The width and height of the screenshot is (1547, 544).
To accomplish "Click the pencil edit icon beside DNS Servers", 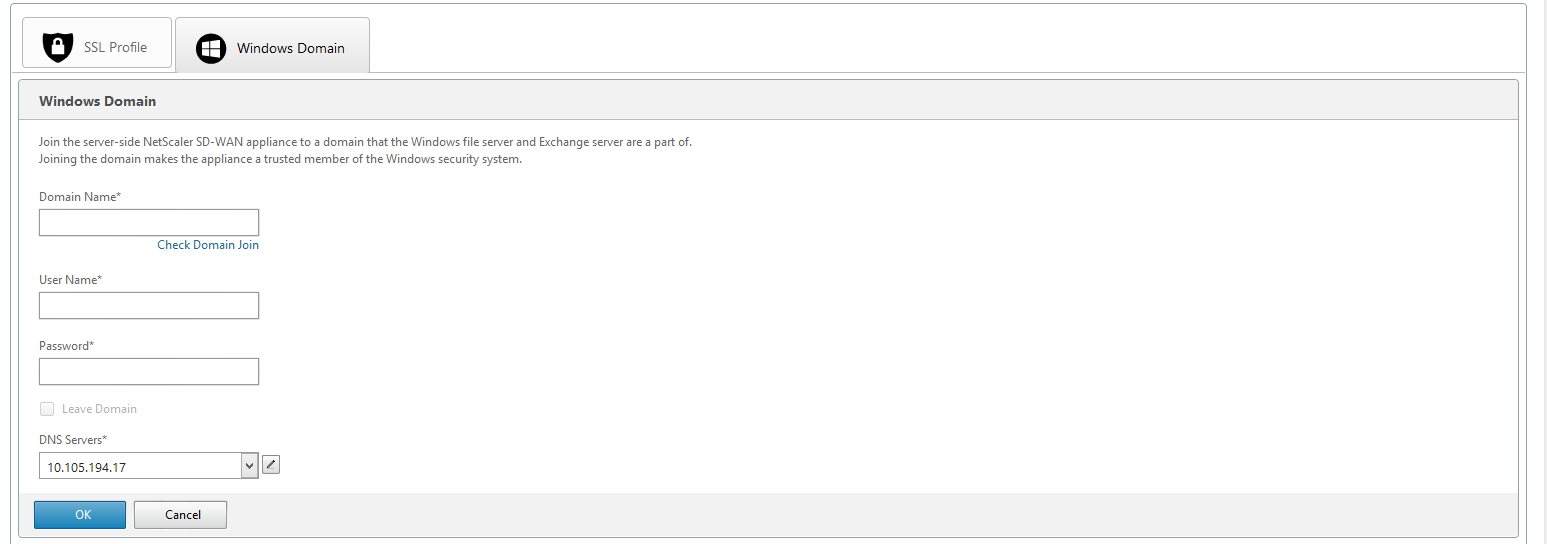I will point(271,464).
